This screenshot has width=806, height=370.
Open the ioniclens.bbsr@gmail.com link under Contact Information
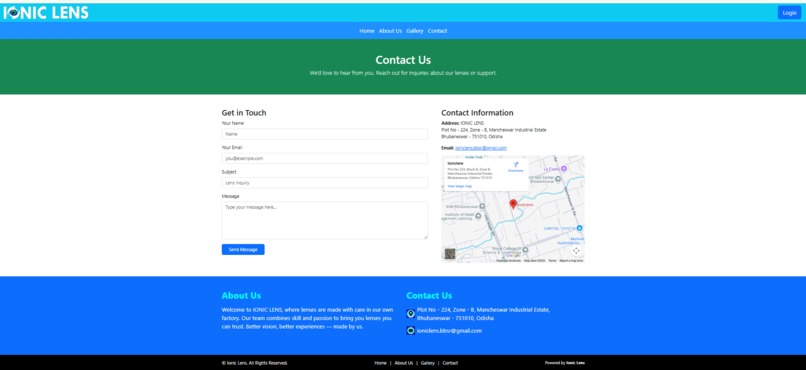(481, 148)
